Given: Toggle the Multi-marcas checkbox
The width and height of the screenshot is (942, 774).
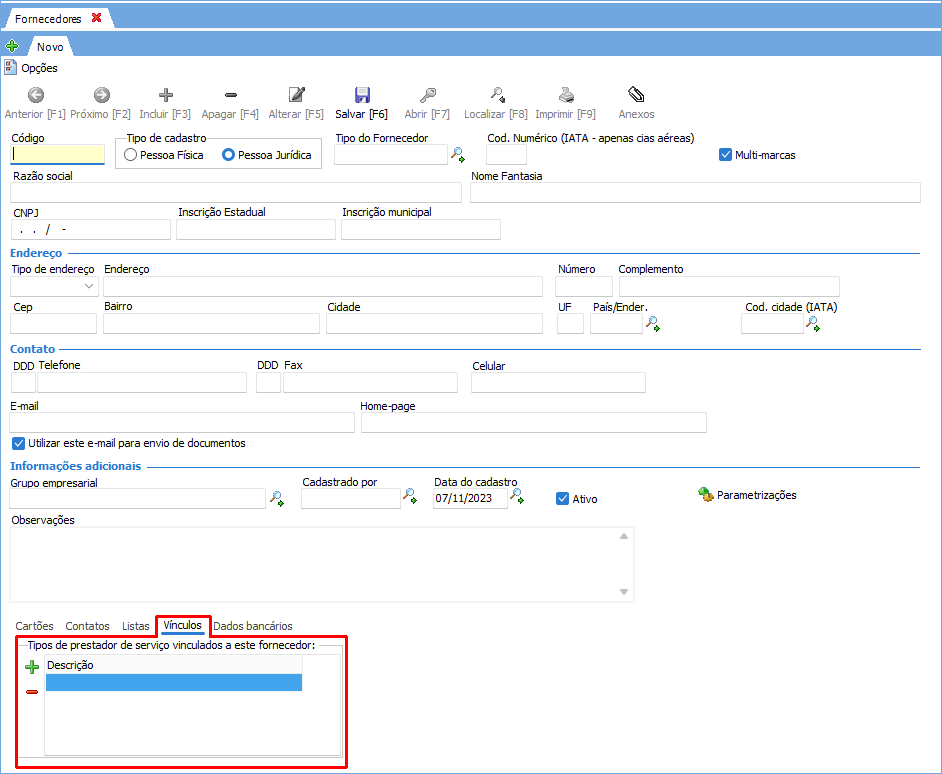Looking at the screenshot, I should coord(725,155).
